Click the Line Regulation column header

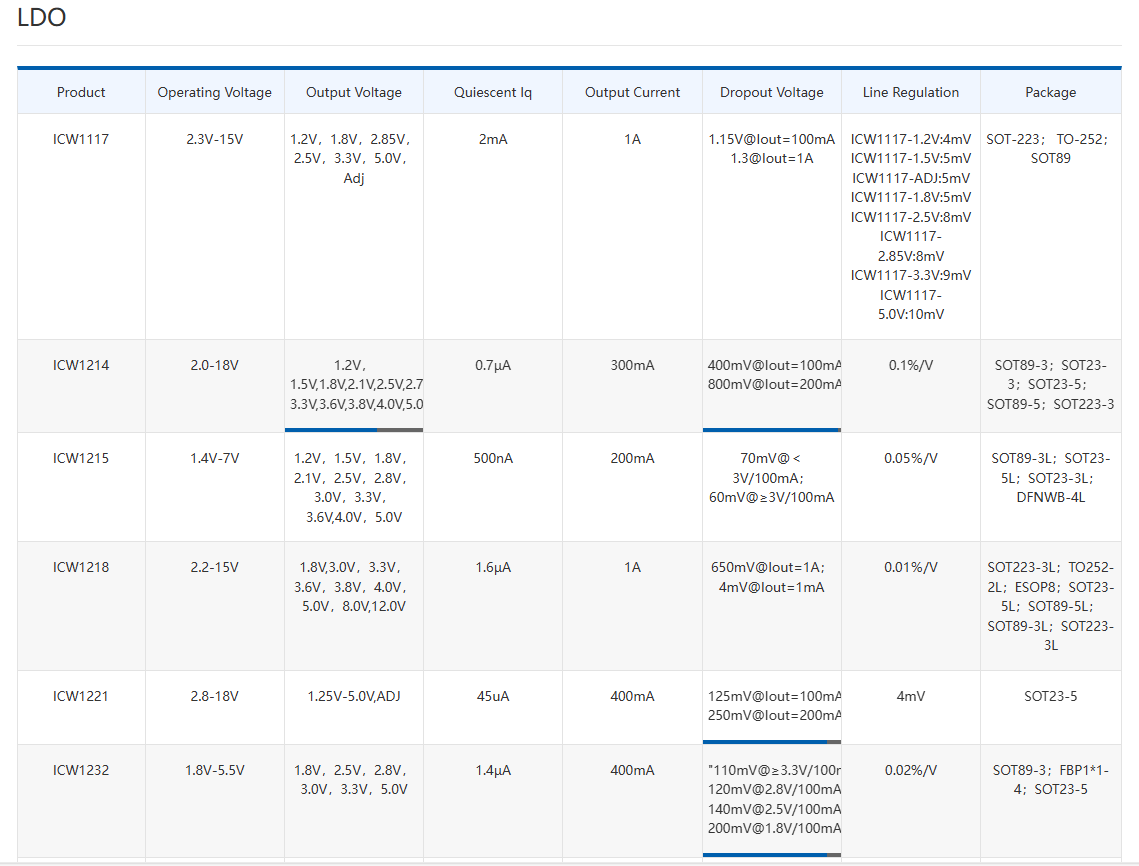click(x=910, y=92)
